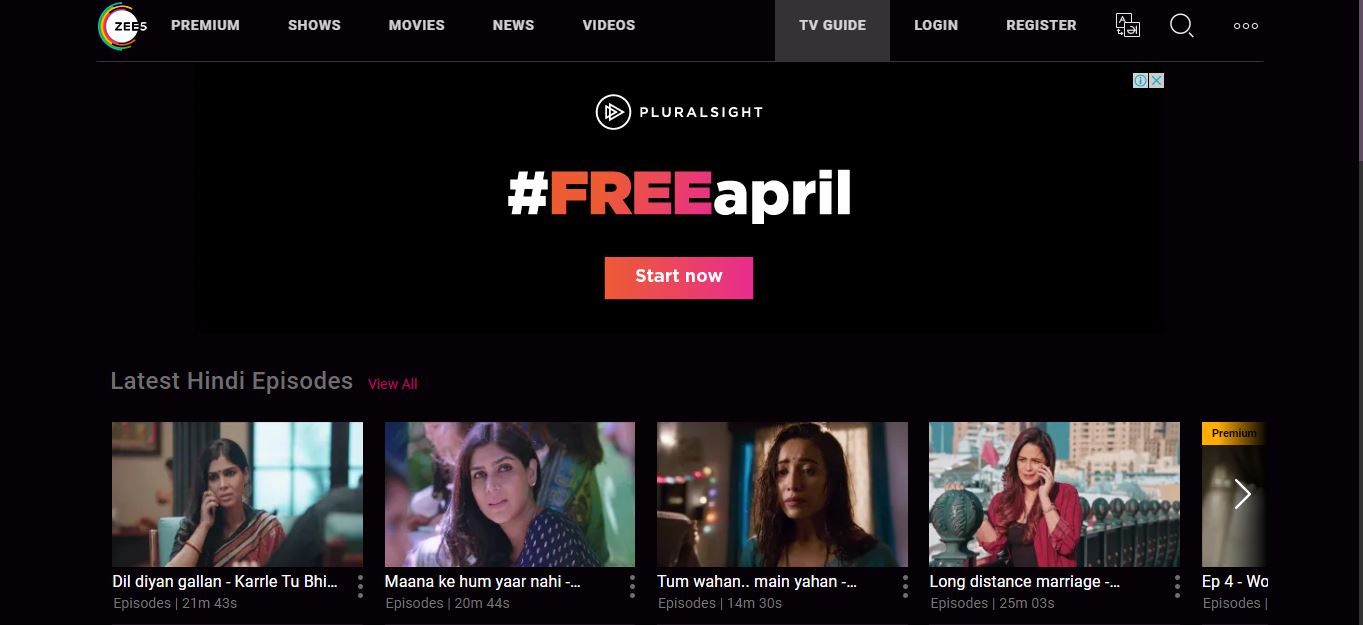The image size is (1363, 625).
Task: Click the Register link
Action: click(1041, 25)
